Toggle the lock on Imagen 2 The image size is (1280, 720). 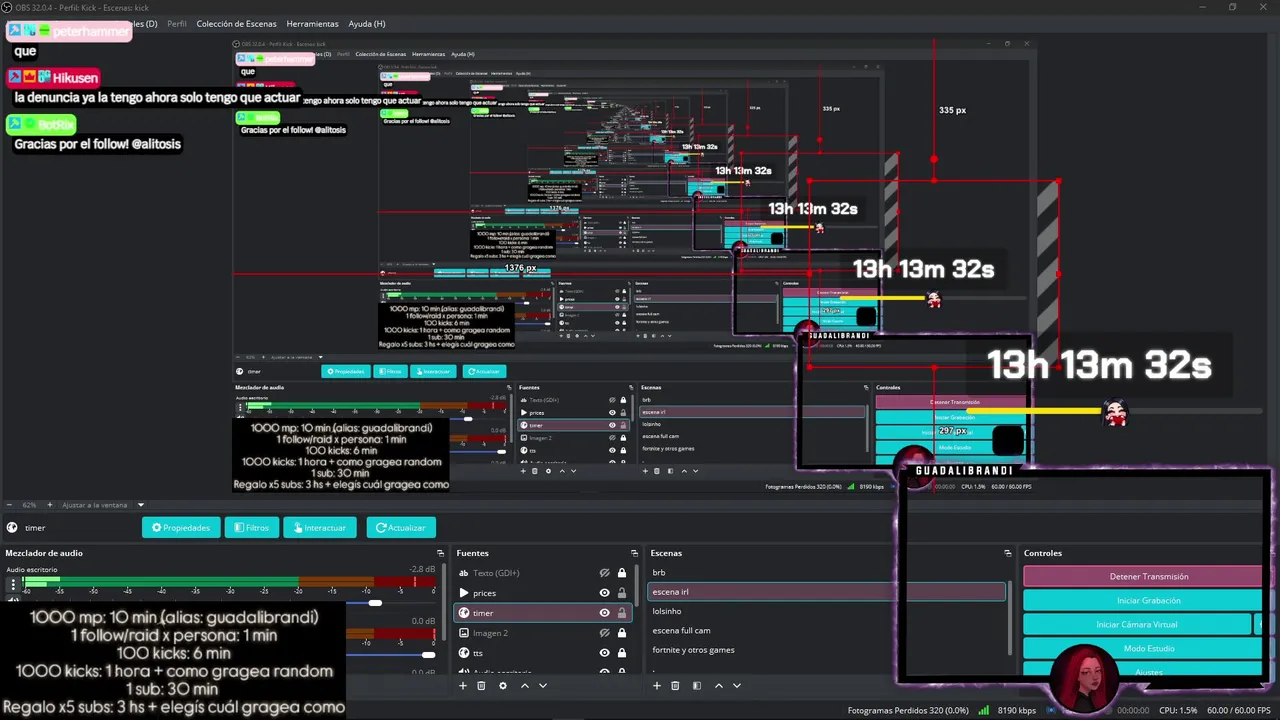tap(622, 633)
